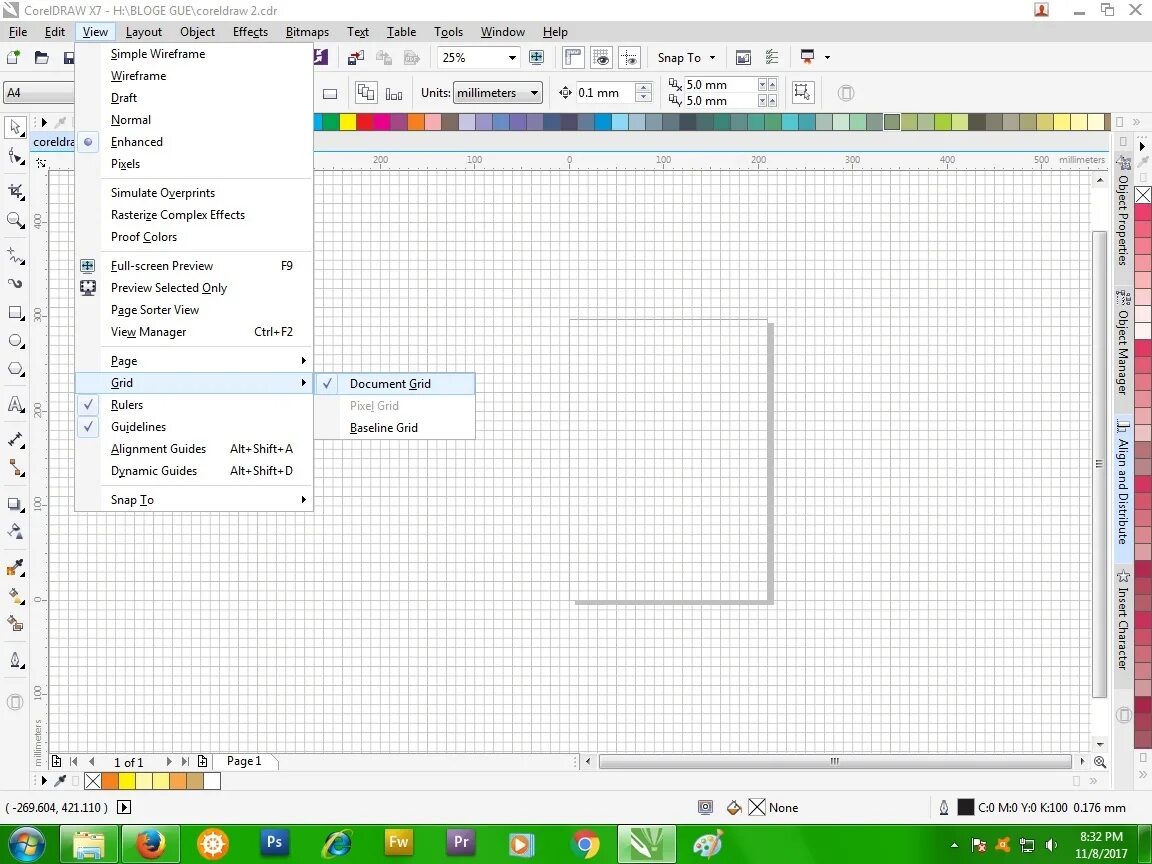The height and width of the screenshot is (864, 1152).
Task: Click the Open folder icon
Action: 42,57
